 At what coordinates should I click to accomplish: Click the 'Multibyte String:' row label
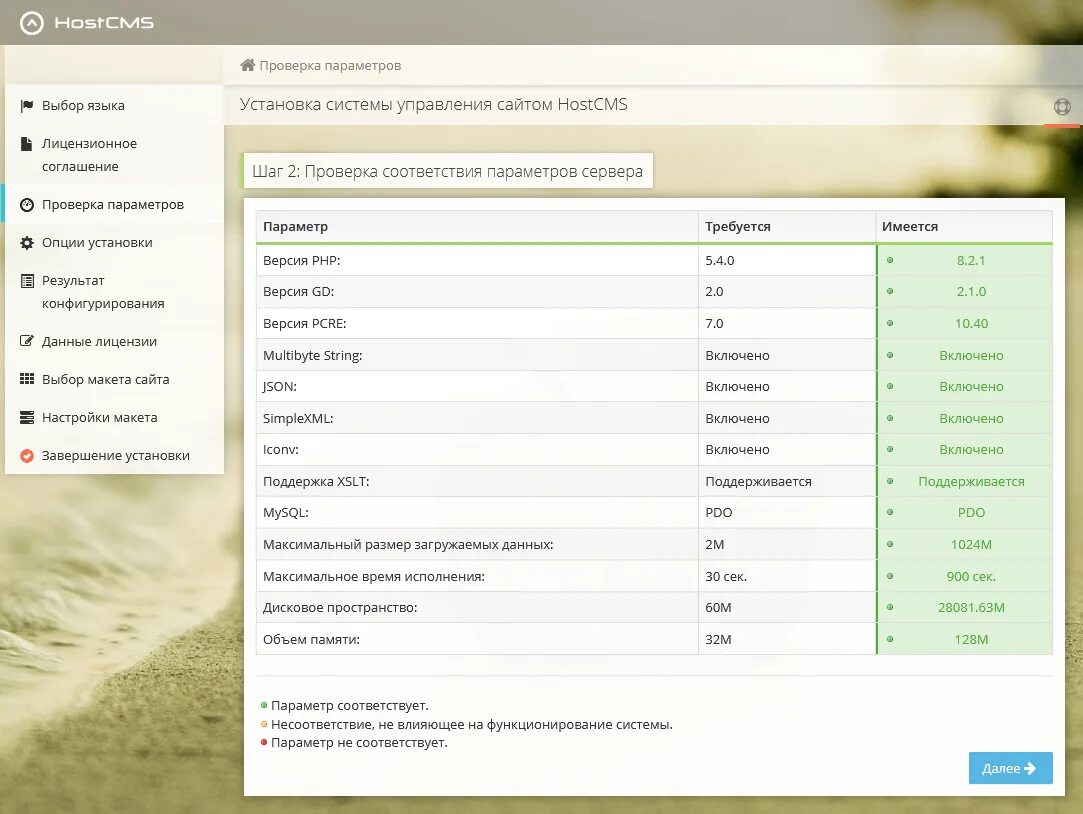[x=312, y=355]
